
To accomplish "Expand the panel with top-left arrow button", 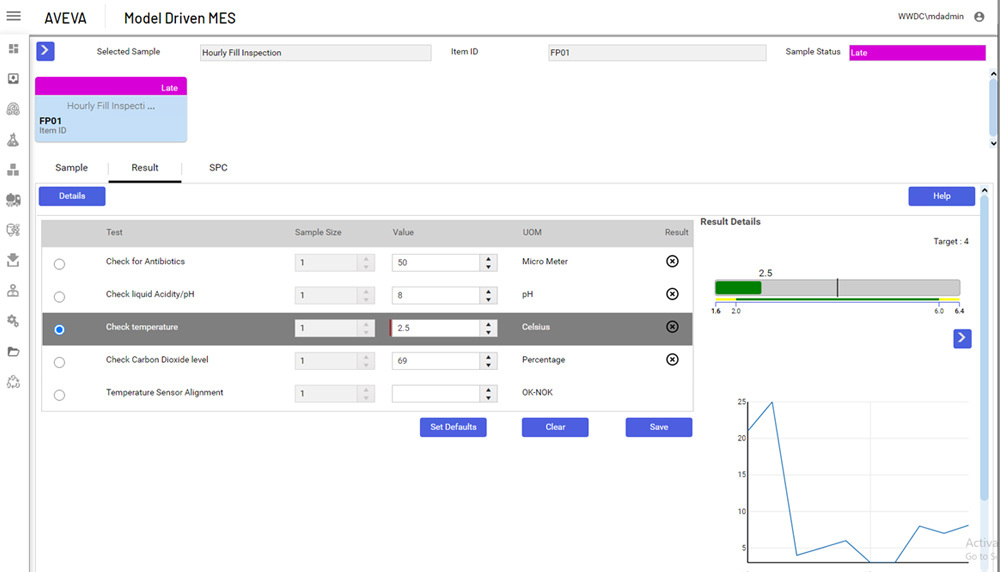I will [46, 51].
